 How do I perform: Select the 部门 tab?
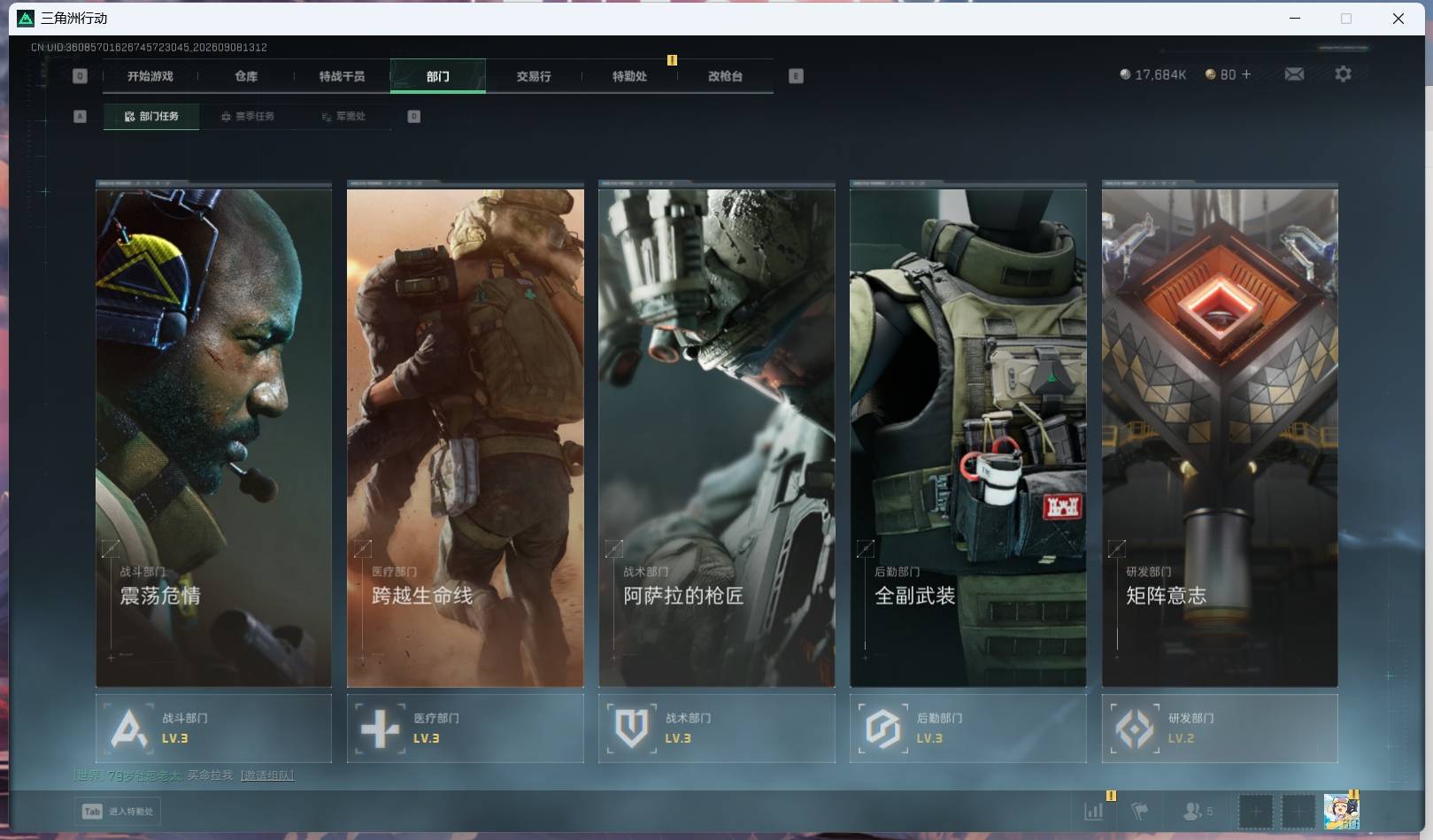[x=437, y=76]
